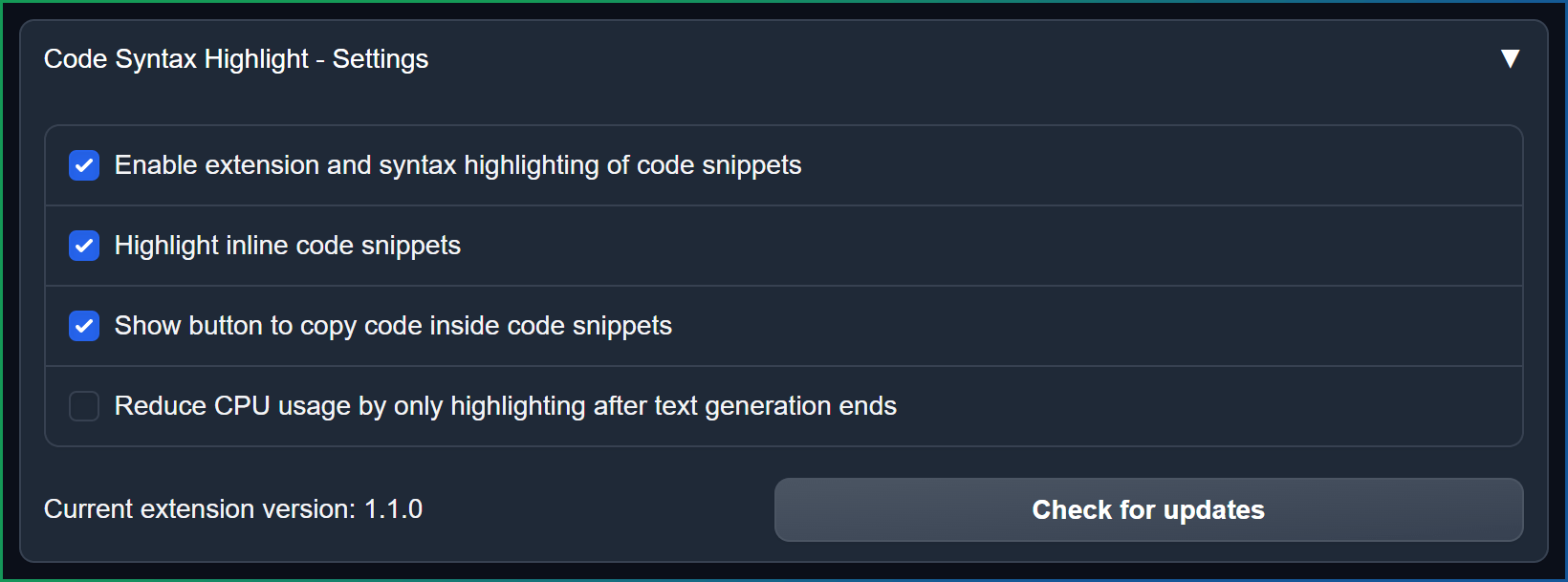This screenshot has height=582, width=1568.
Task: Re-enable copy button inside code snippets
Action: [x=83, y=326]
